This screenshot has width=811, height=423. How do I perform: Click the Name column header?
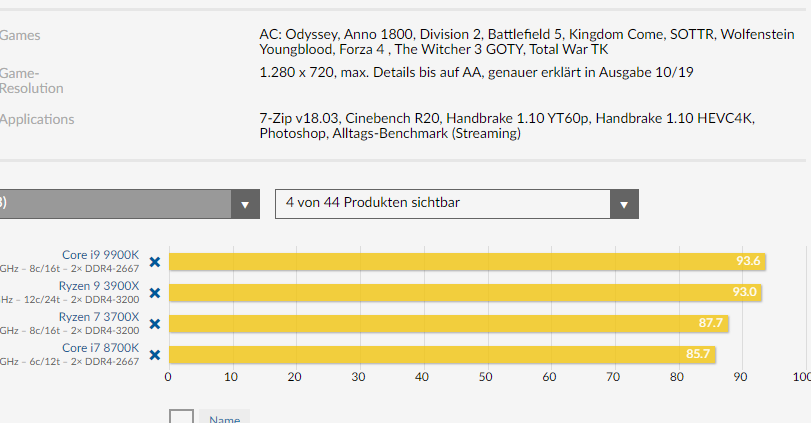[x=224, y=418]
